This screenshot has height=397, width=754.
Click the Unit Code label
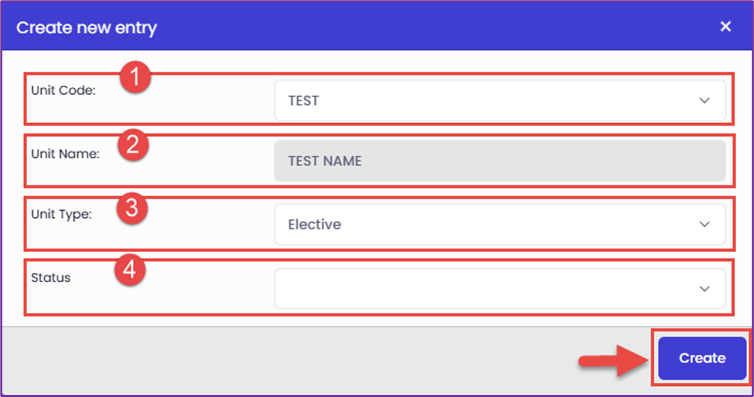pos(63,90)
